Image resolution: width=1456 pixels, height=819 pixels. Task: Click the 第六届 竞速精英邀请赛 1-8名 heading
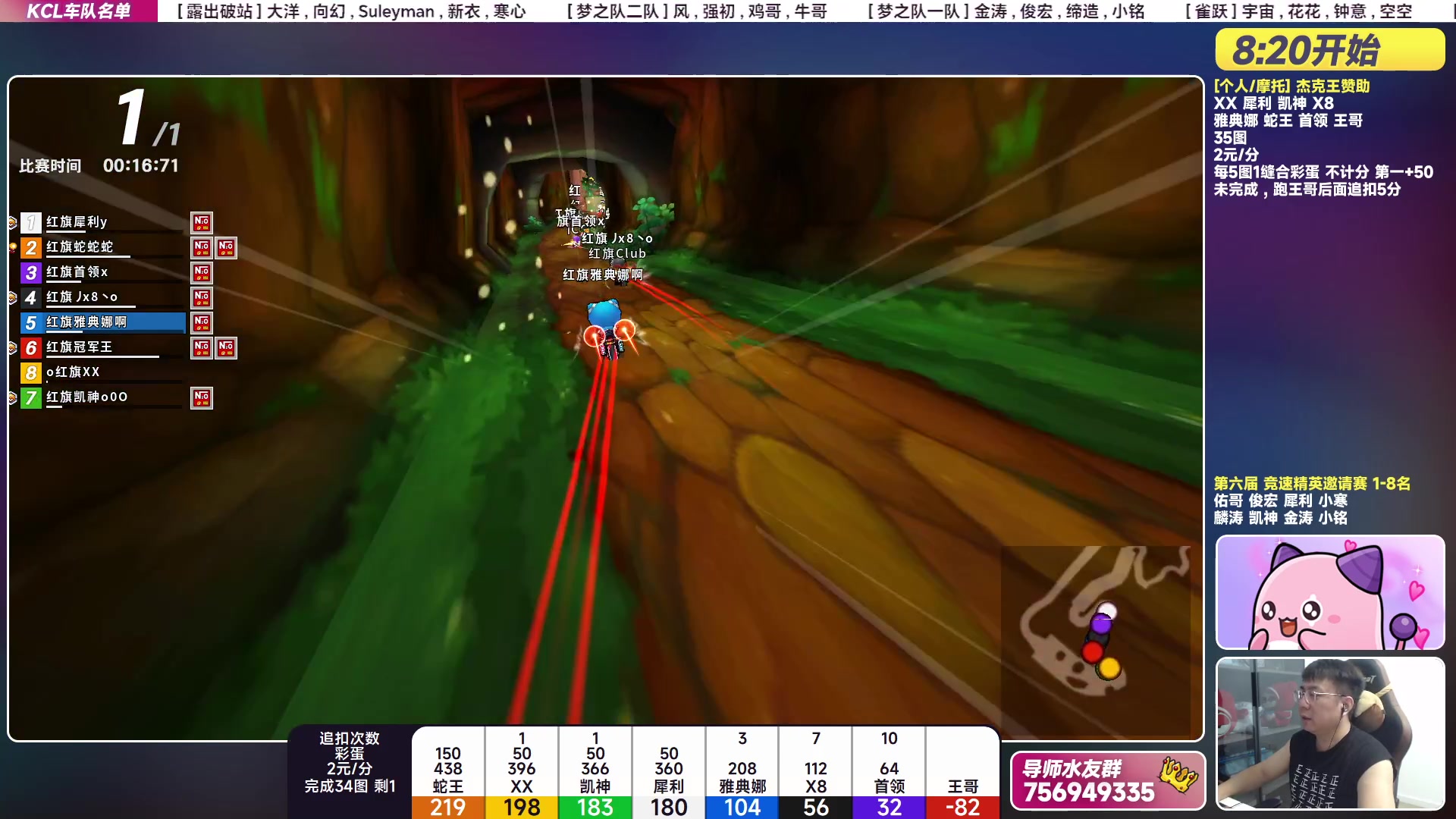[x=1312, y=483]
